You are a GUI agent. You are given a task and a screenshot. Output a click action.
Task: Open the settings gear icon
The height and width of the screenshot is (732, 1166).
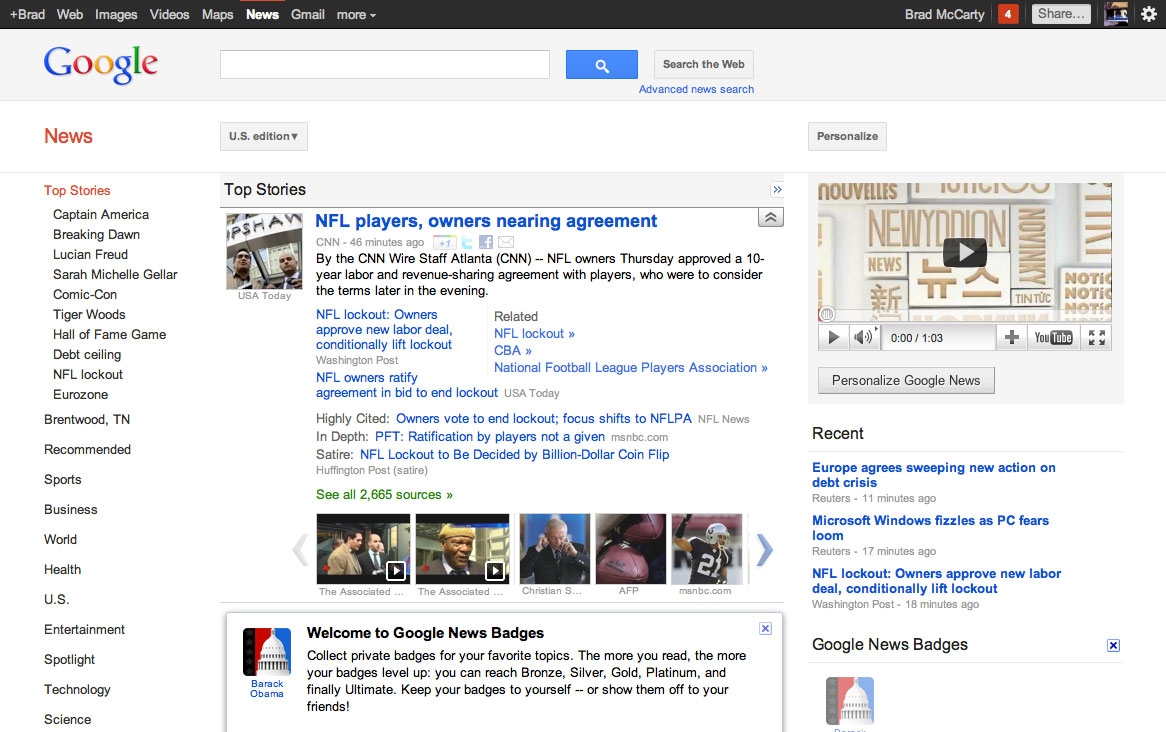pyautogui.click(x=1148, y=14)
